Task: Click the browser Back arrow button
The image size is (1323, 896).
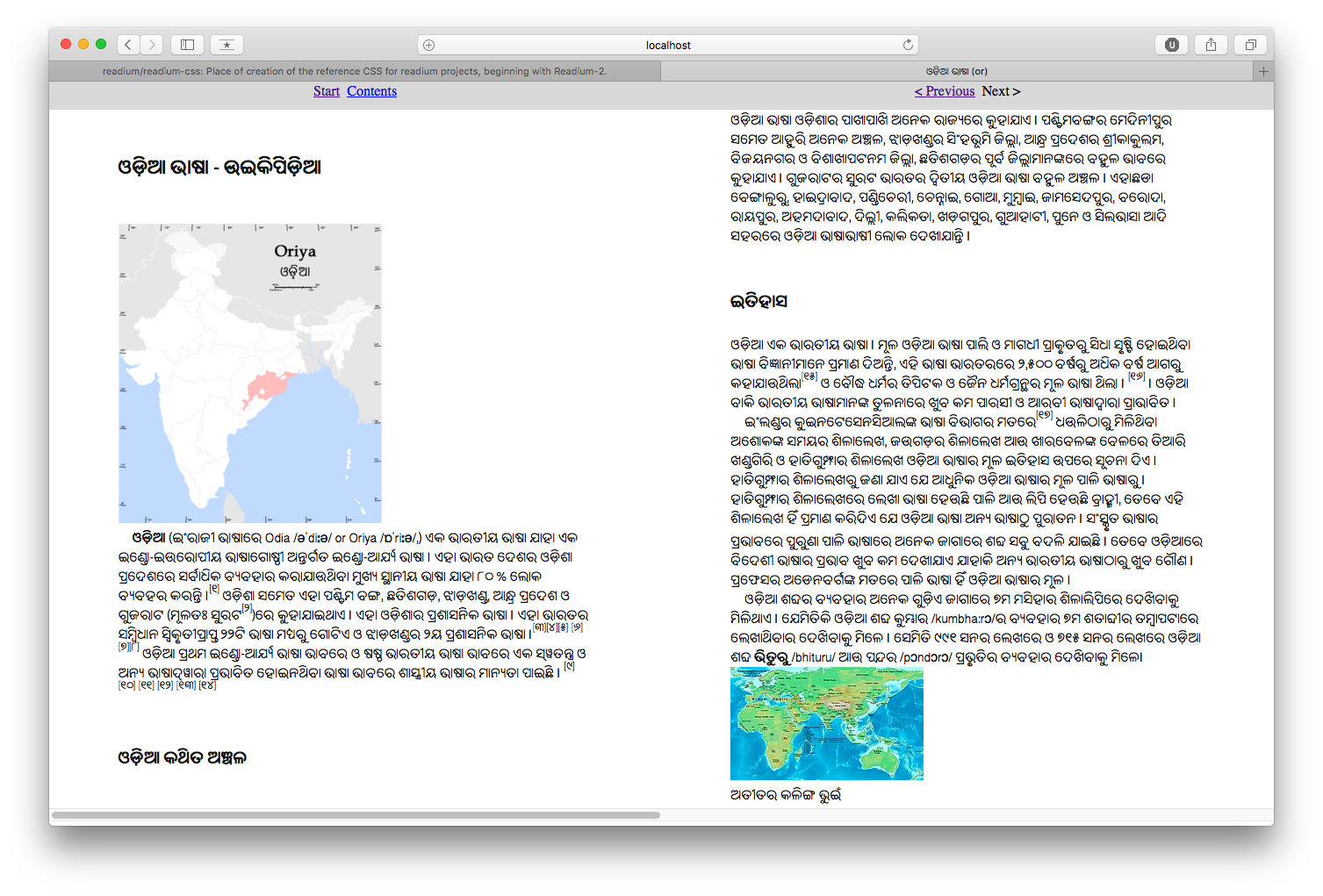Action: (x=128, y=45)
